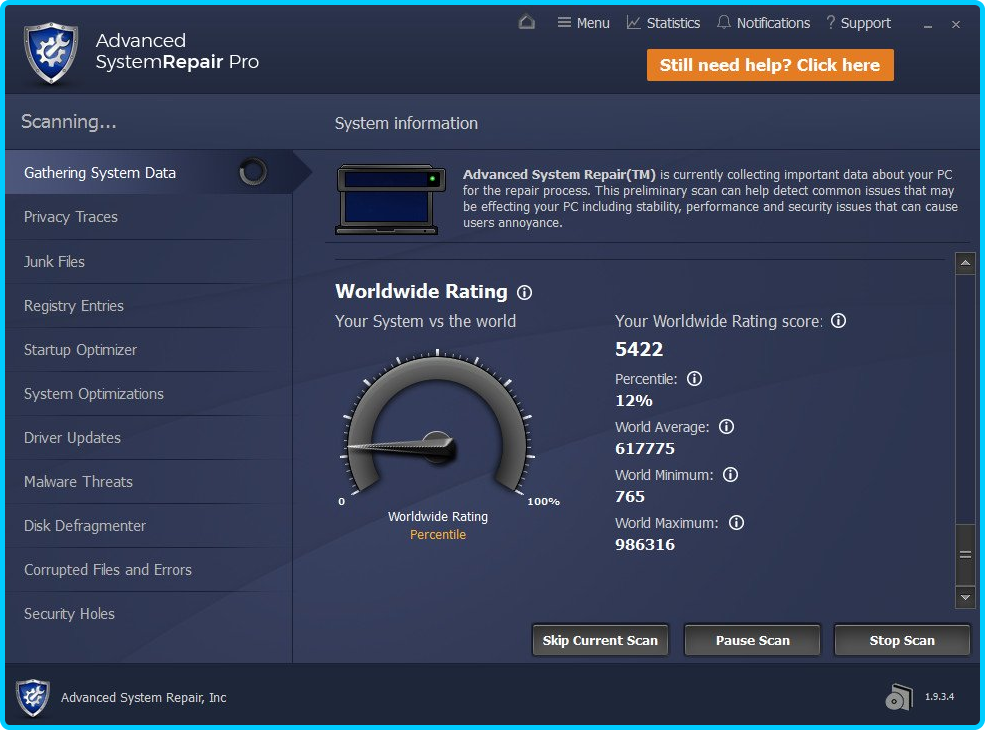Open the Menu hamburger item
985x730 pixels.
[x=583, y=23]
